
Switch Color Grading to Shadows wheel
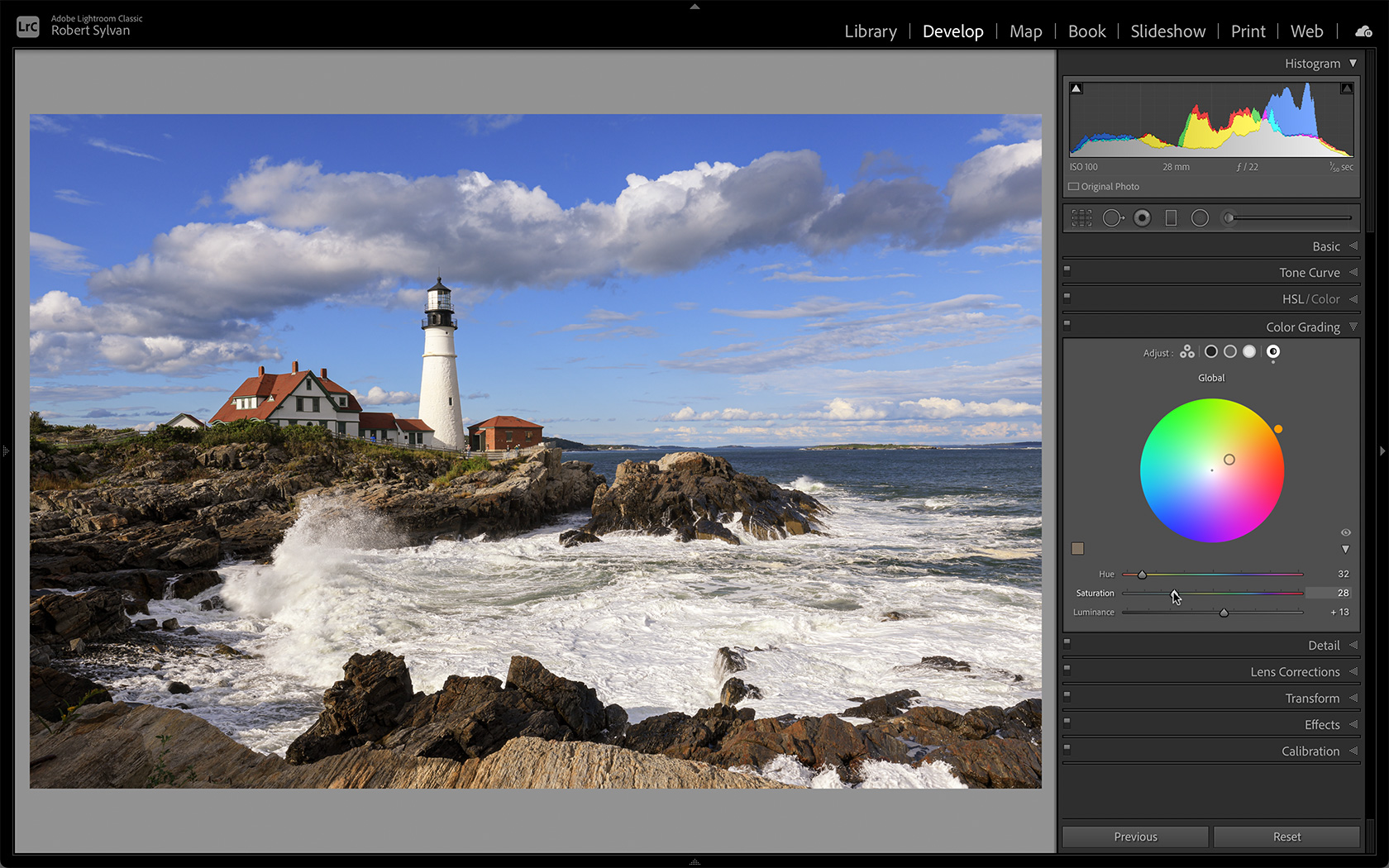[1211, 351]
